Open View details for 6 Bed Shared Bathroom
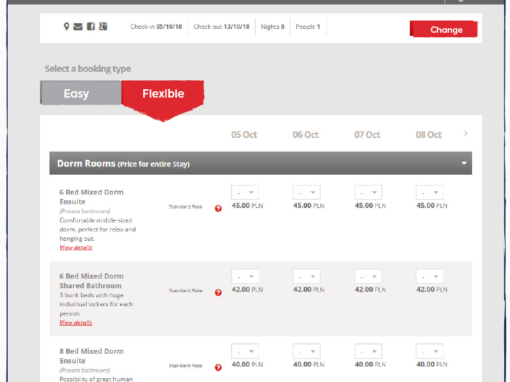The image size is (510, 382). [x=76, y=323]
